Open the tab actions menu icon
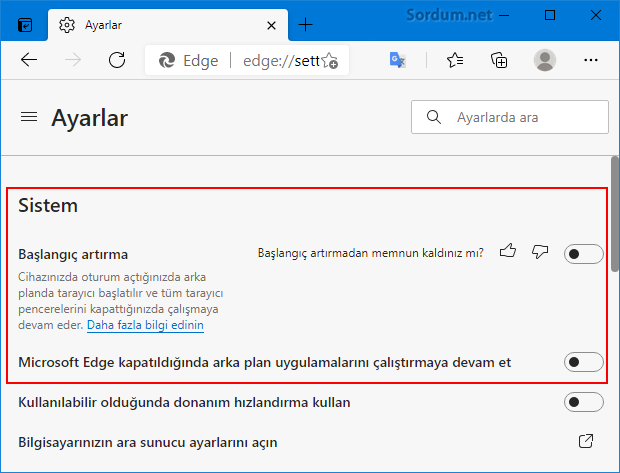This screenshot has width=620, height=473. [x=25, y=25]
